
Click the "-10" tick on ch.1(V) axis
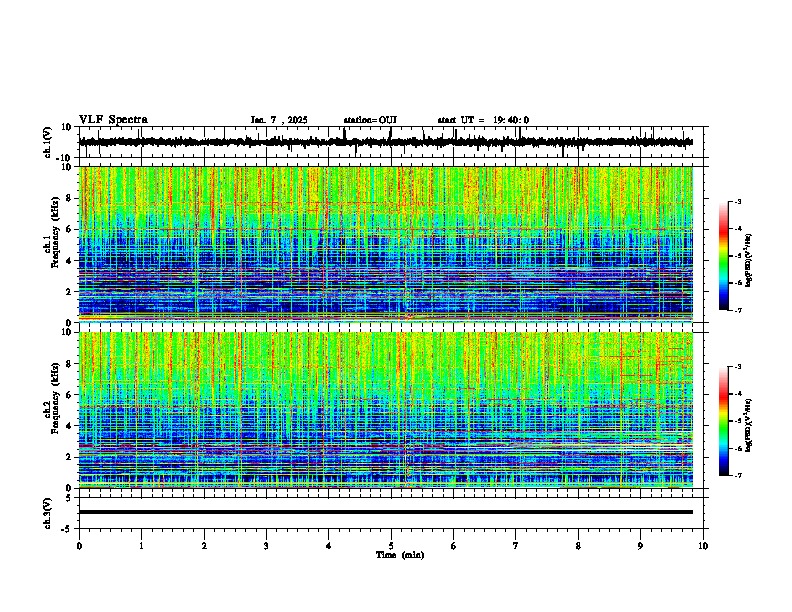coord(65,158)
